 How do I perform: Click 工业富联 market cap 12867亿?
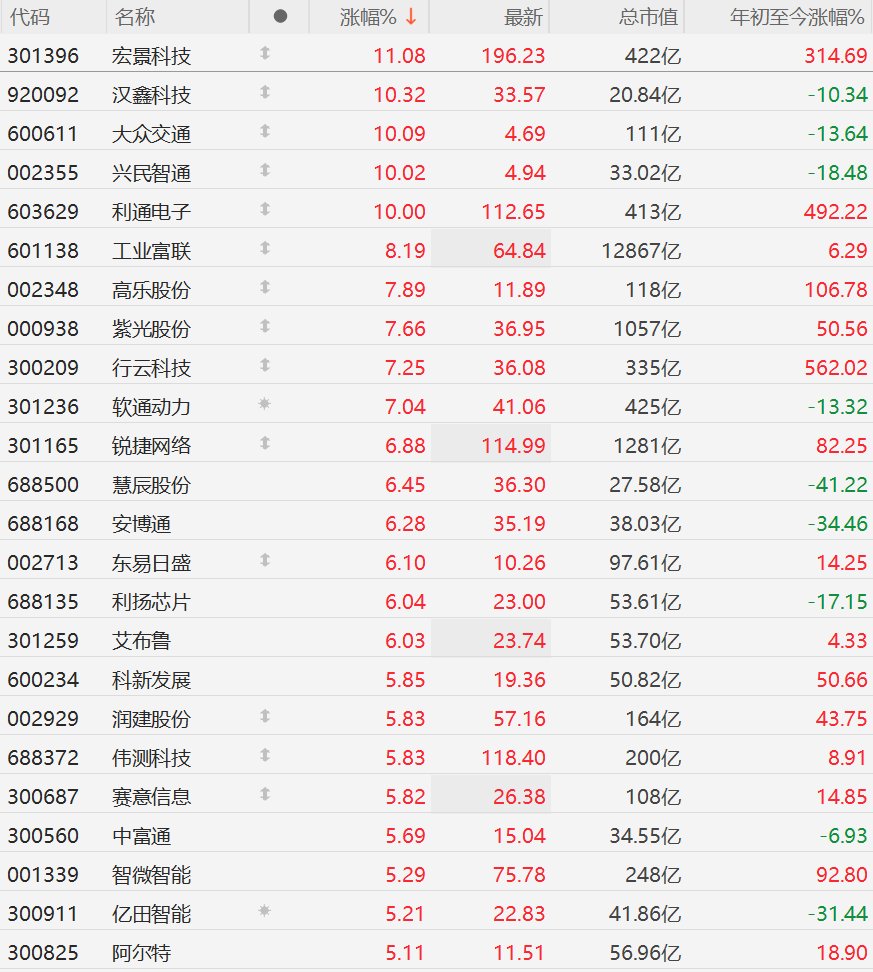(x=641, y=251)
